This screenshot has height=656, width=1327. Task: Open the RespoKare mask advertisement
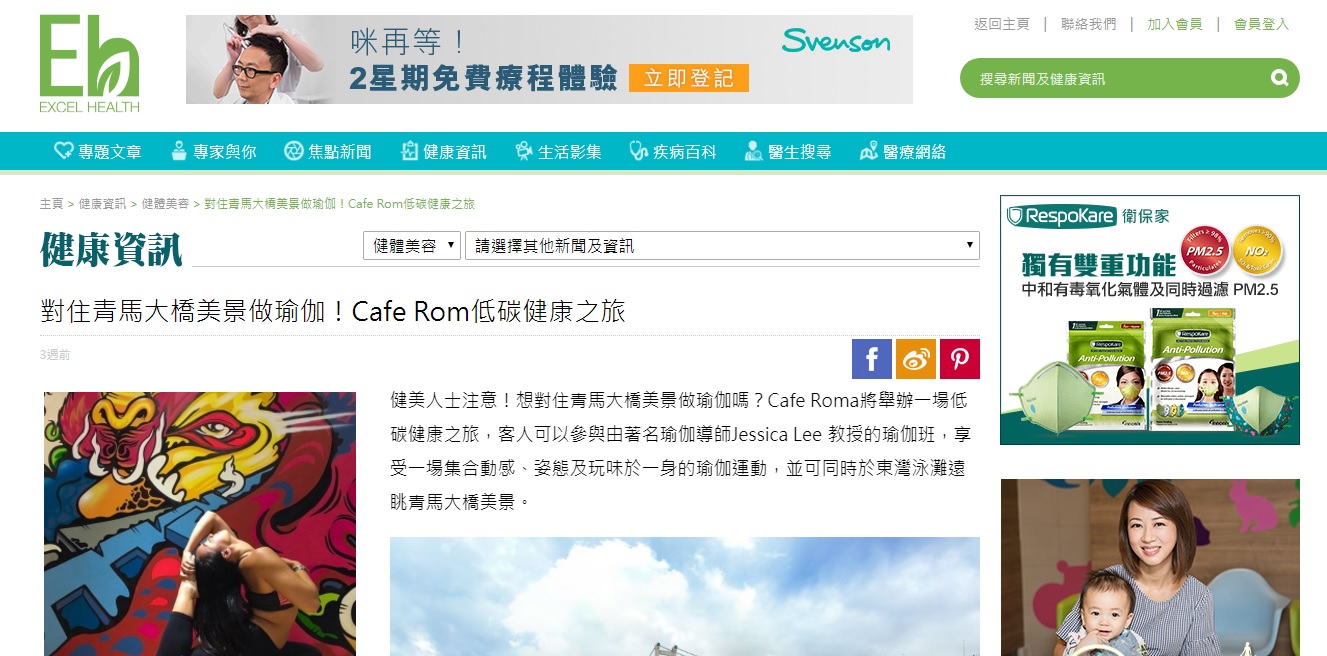[1150, 320]
